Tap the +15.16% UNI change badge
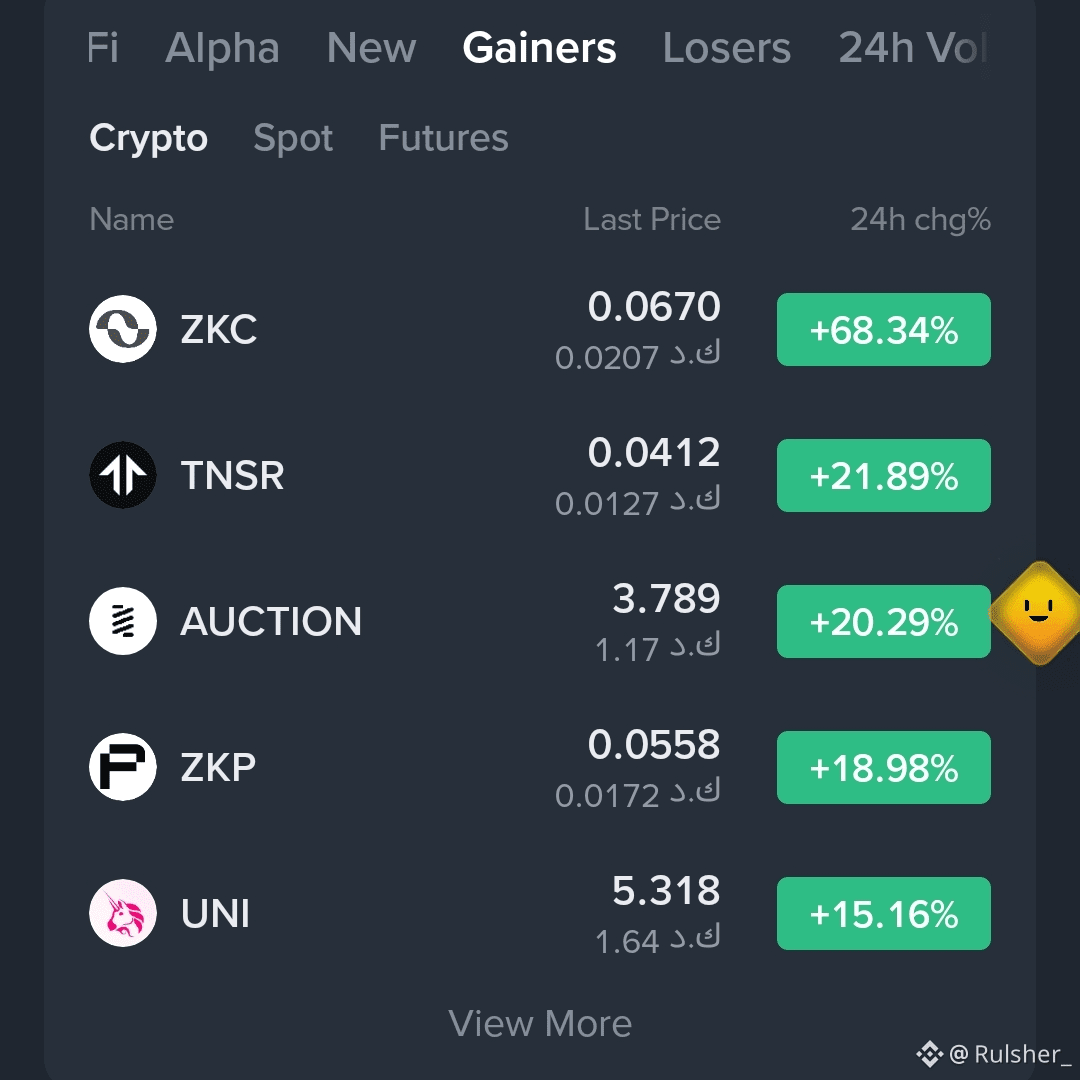Screen dimensions: 1080x1080 884,913
